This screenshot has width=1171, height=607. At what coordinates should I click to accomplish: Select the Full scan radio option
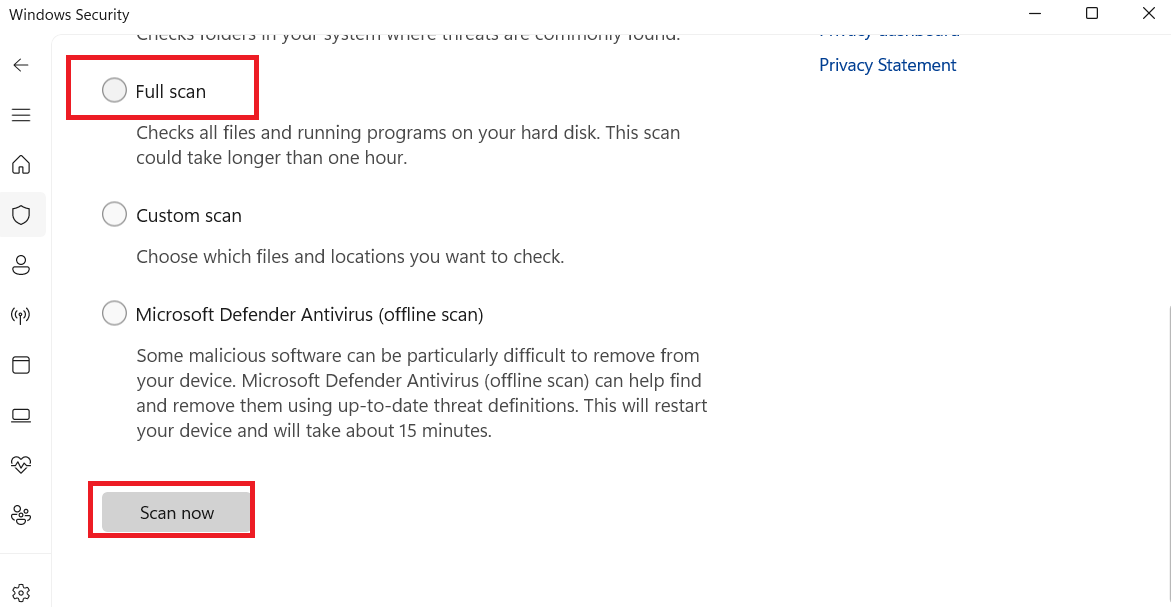(114, 90)
